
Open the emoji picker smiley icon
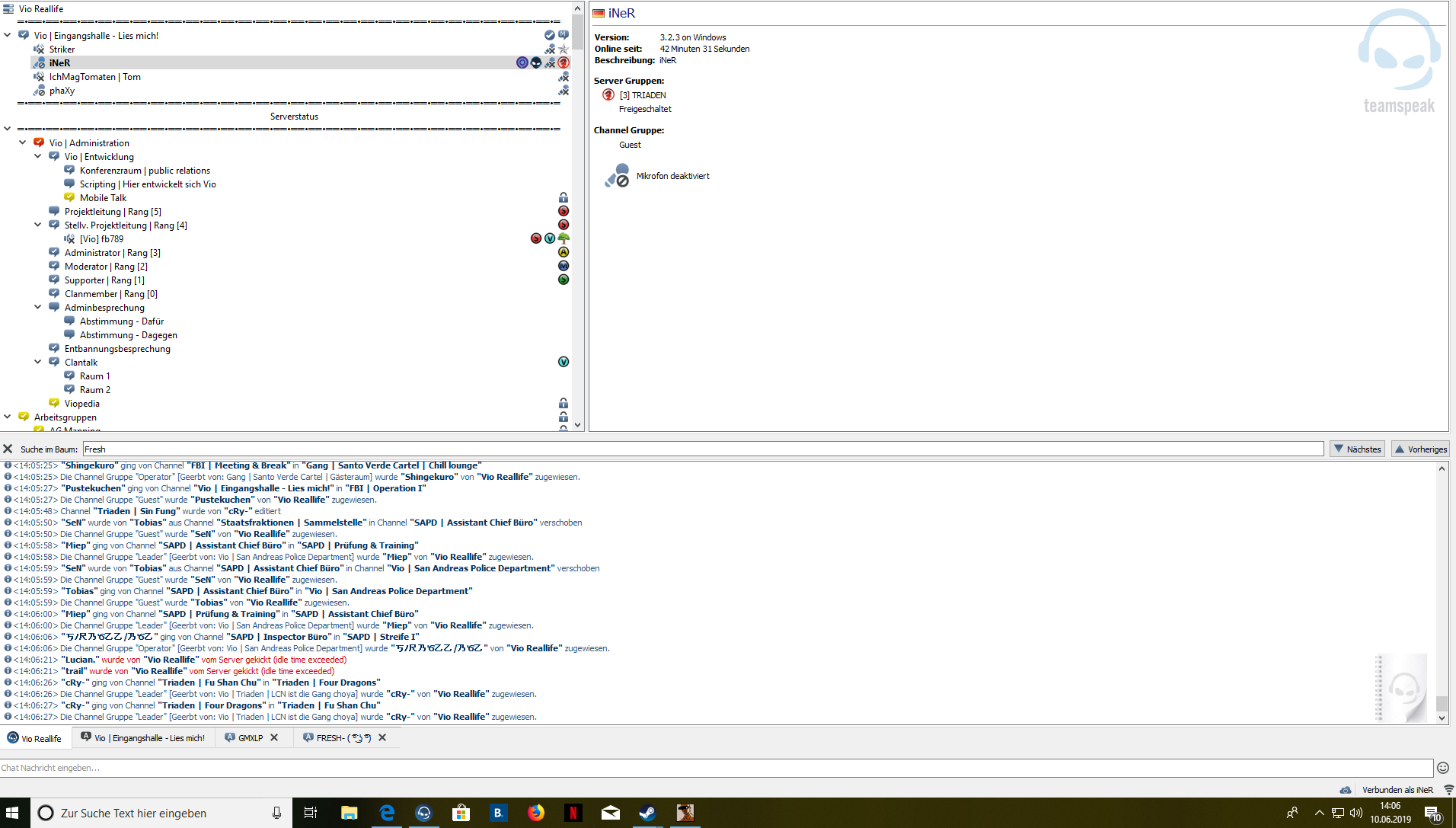[1442, 768]
